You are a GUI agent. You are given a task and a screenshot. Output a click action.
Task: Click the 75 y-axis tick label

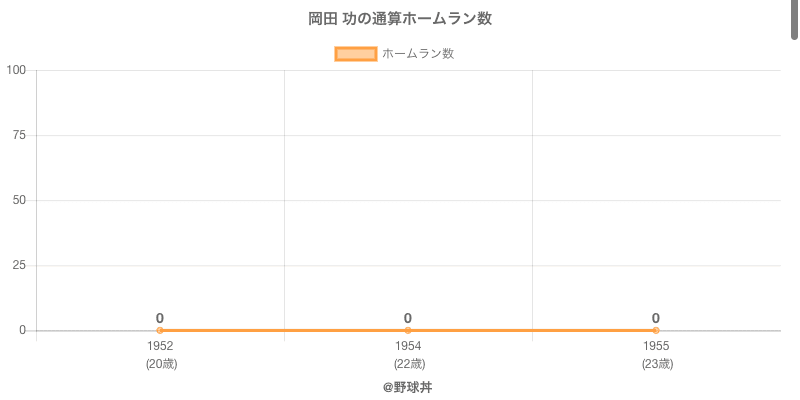[19, 135]
